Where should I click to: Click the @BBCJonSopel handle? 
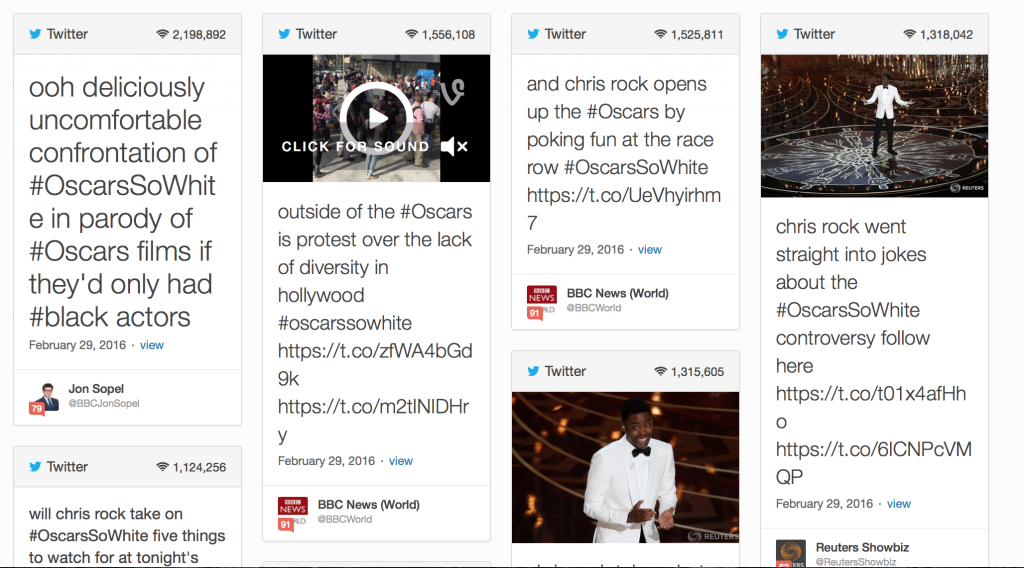(104, 403)
